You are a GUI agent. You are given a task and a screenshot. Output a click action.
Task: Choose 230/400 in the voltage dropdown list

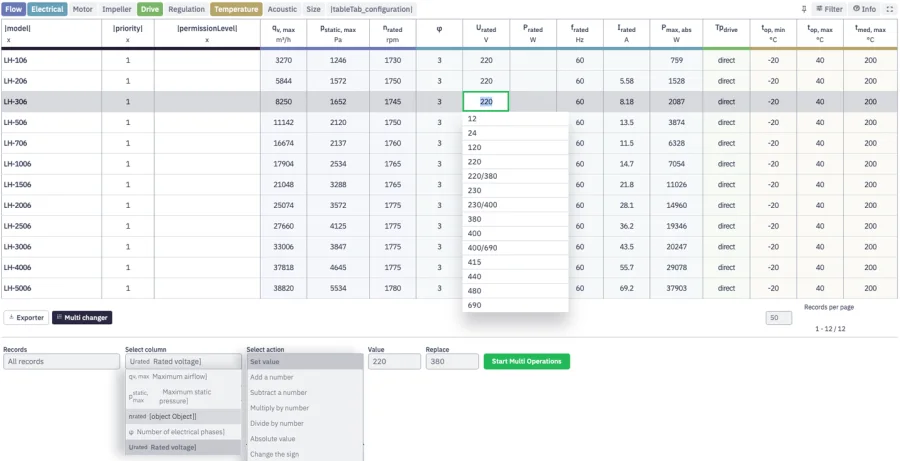pyautogui.click(x=515, y=205)
